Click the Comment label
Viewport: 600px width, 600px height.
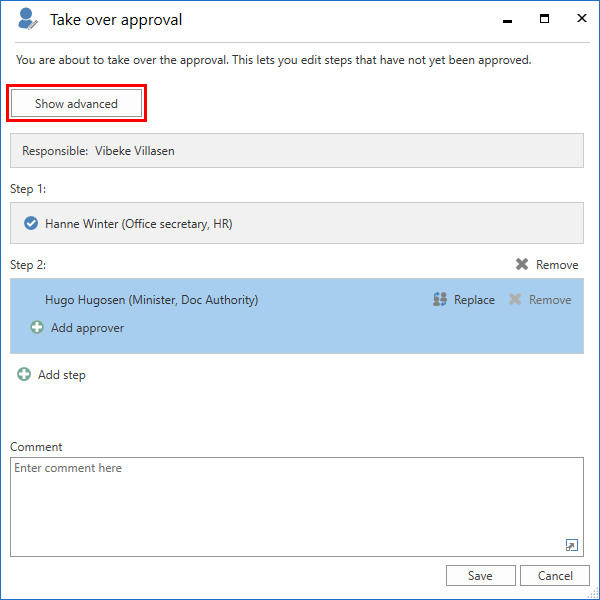click(x=36, y=447)
